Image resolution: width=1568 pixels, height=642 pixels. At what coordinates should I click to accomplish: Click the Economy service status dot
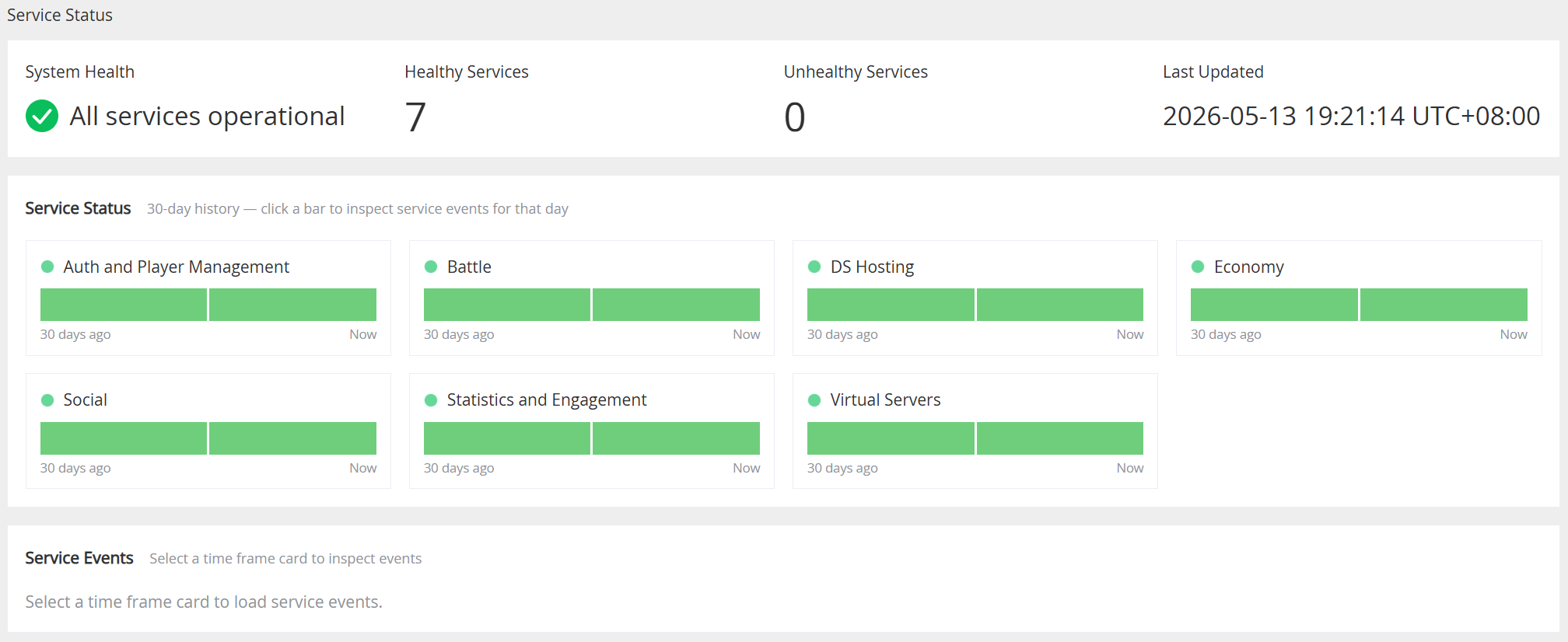[1198, 267]
